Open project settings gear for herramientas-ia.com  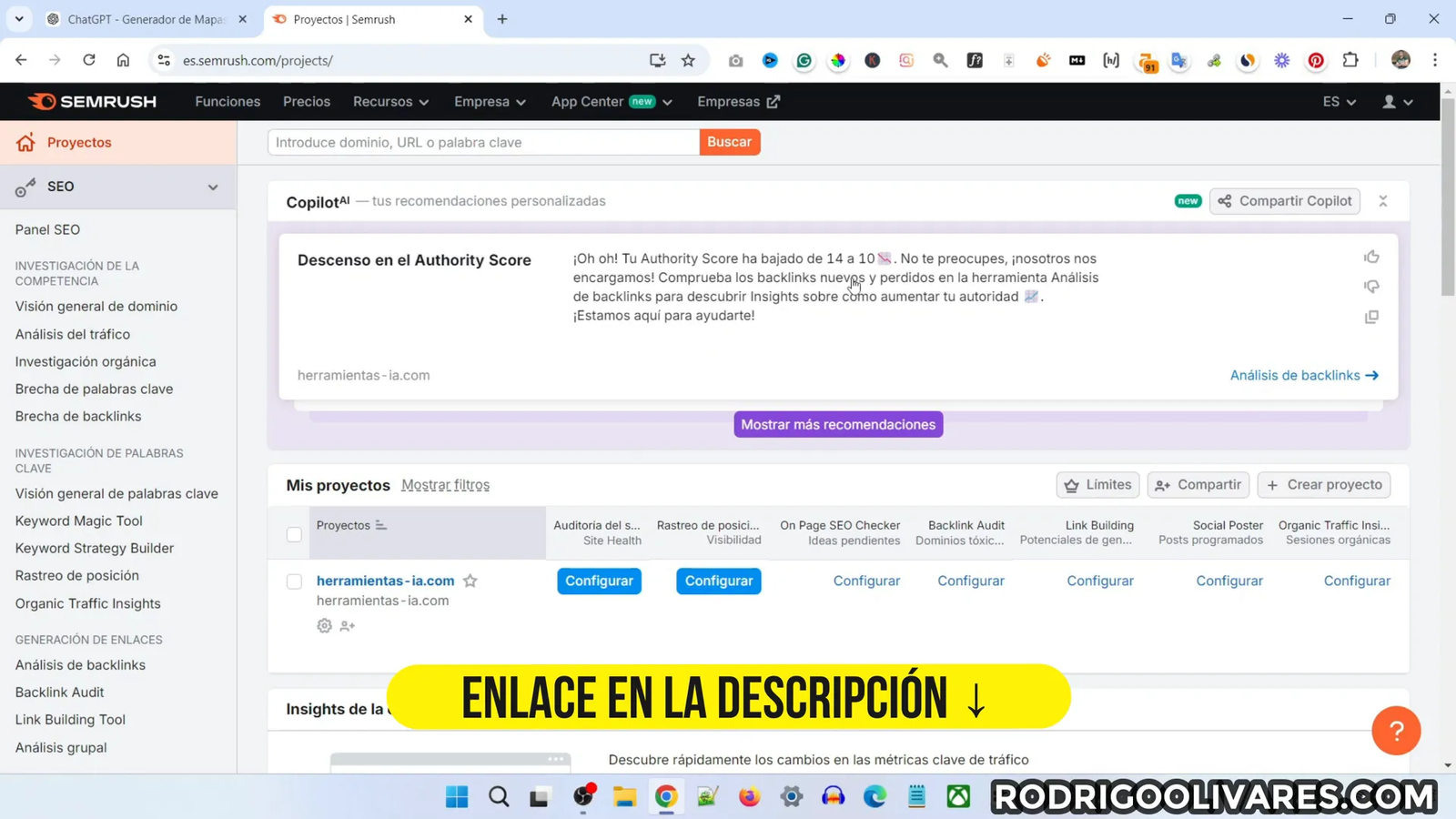tap(324, 625)
